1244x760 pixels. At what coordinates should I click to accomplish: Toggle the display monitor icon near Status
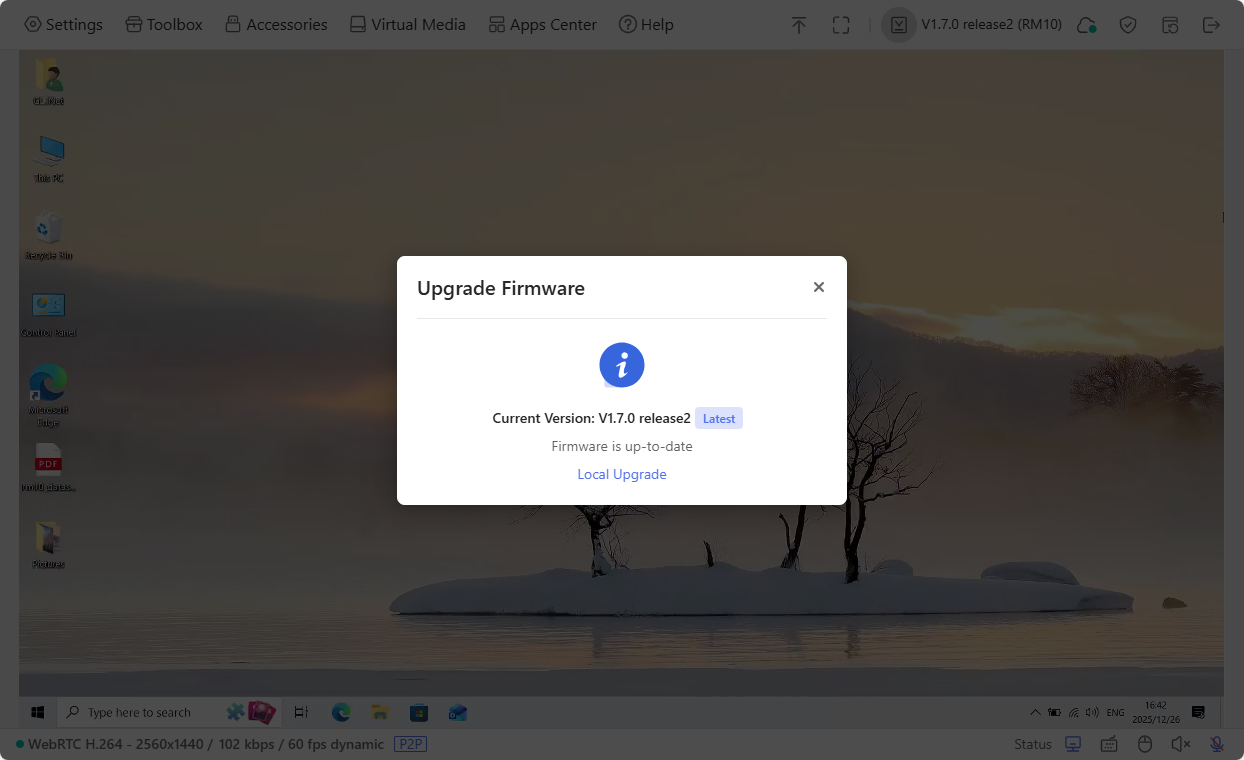coord(1072,744)
